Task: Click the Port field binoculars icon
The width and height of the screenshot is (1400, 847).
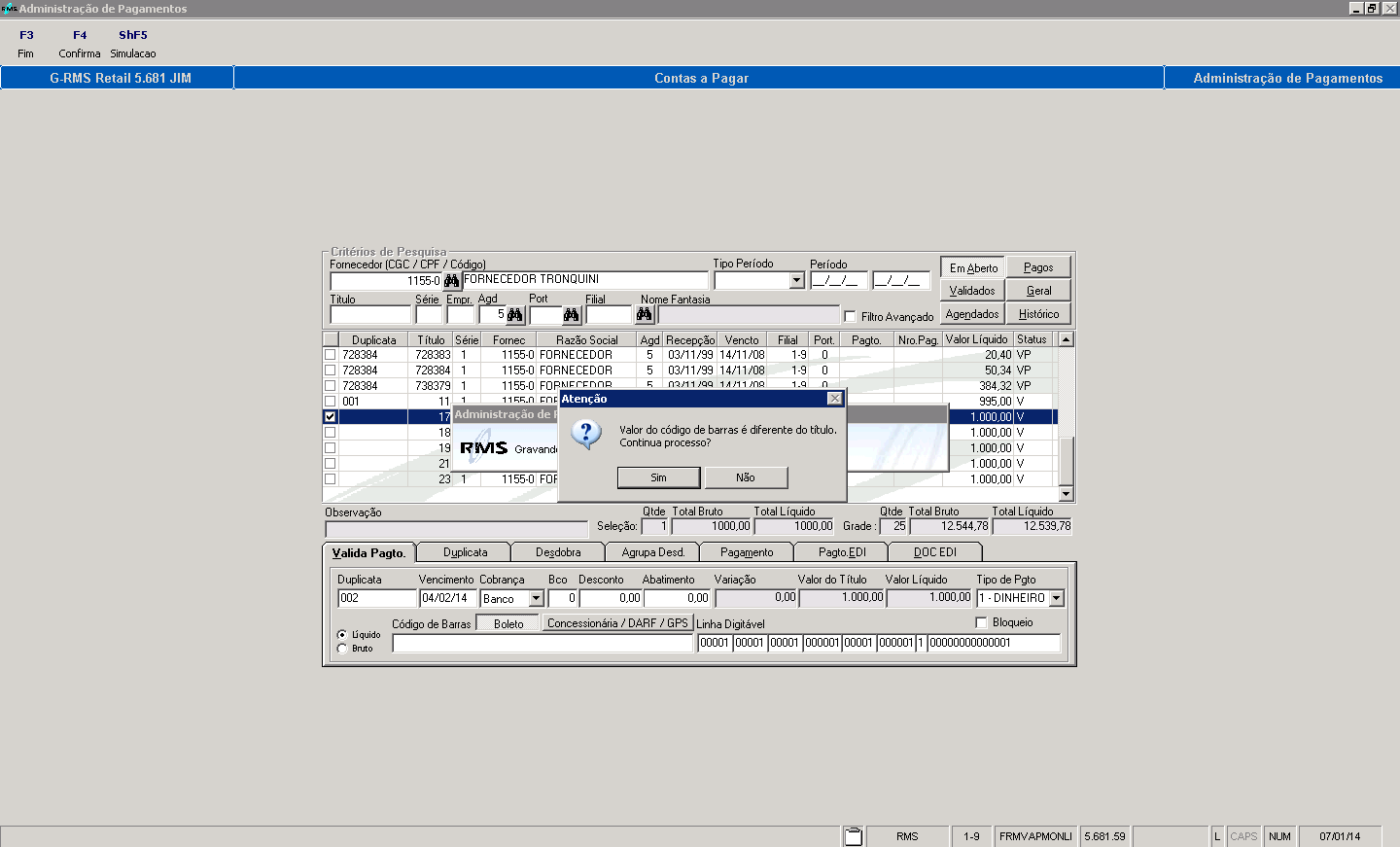Action: (x=572, y=315)
